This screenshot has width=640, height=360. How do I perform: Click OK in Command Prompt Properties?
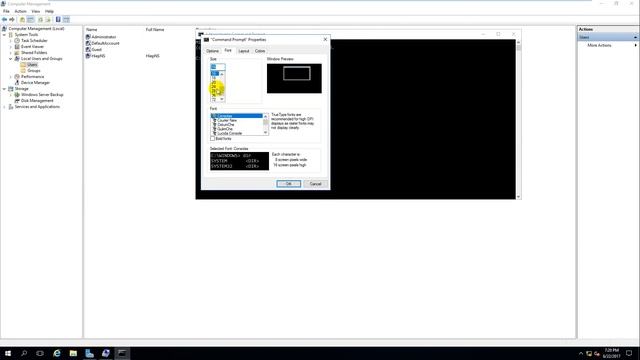point(289,184)
